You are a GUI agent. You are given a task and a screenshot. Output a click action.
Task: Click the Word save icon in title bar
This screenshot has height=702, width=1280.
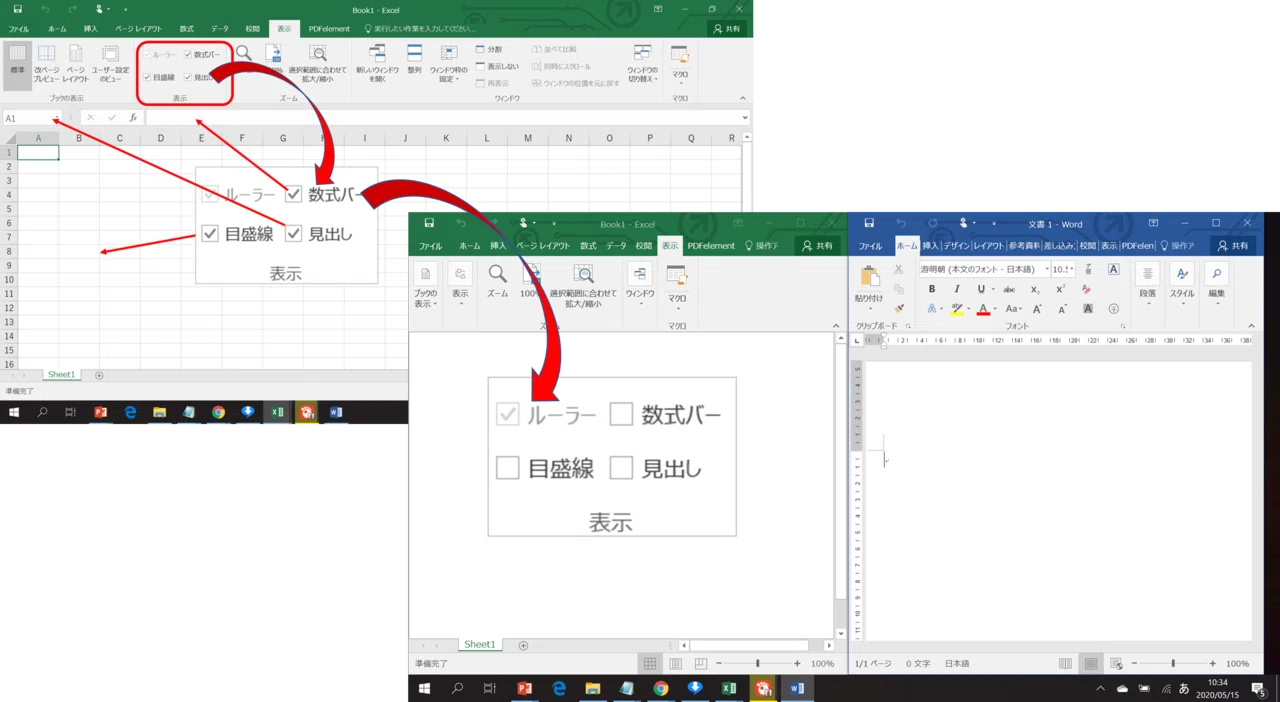pyautogui.click(x=869, y=223)
